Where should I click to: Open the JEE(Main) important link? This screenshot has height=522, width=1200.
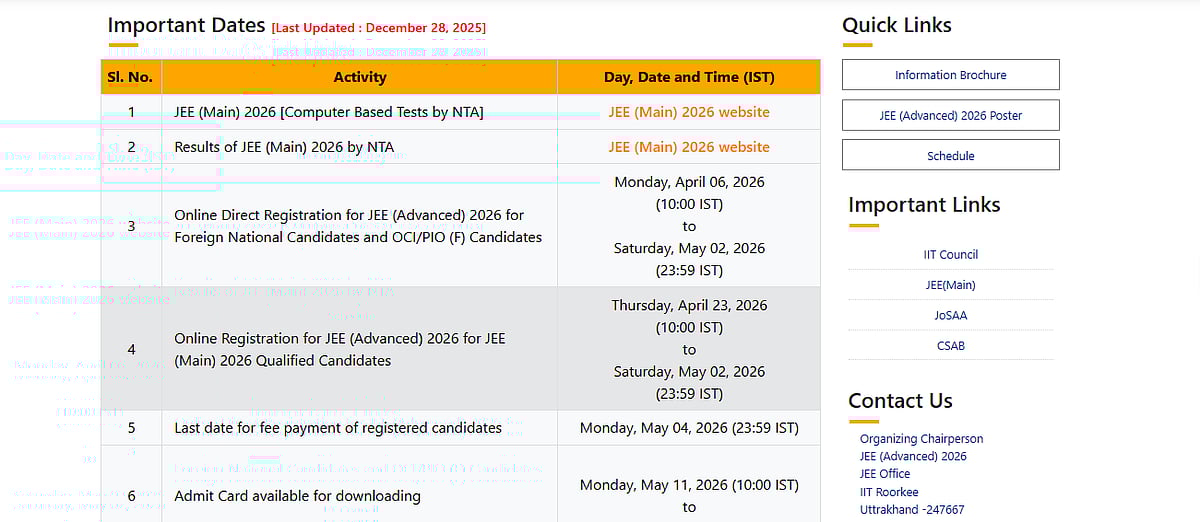pos(950,285)
